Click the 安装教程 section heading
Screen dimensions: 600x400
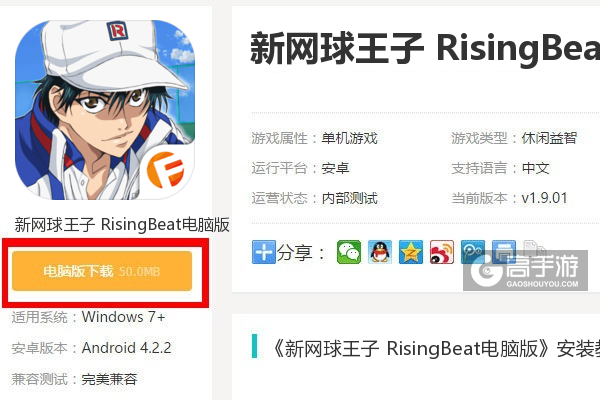[435, 349]
